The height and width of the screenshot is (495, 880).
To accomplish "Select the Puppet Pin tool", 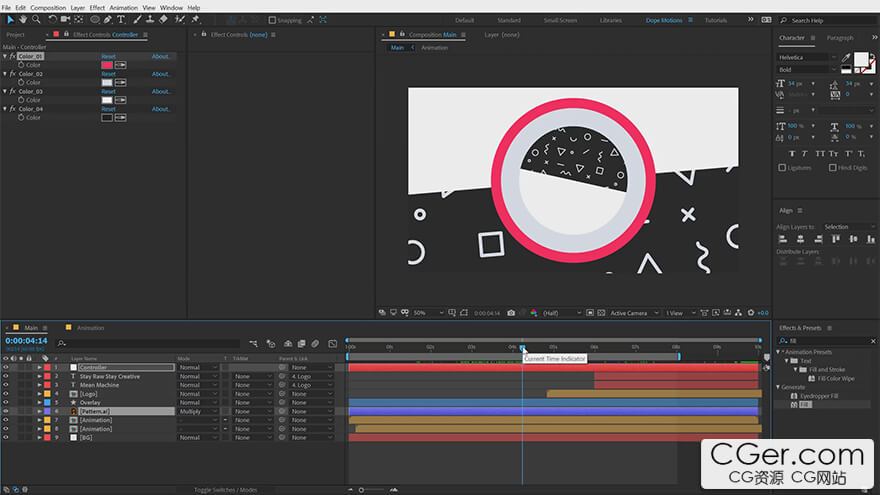I will pos(195,19).
